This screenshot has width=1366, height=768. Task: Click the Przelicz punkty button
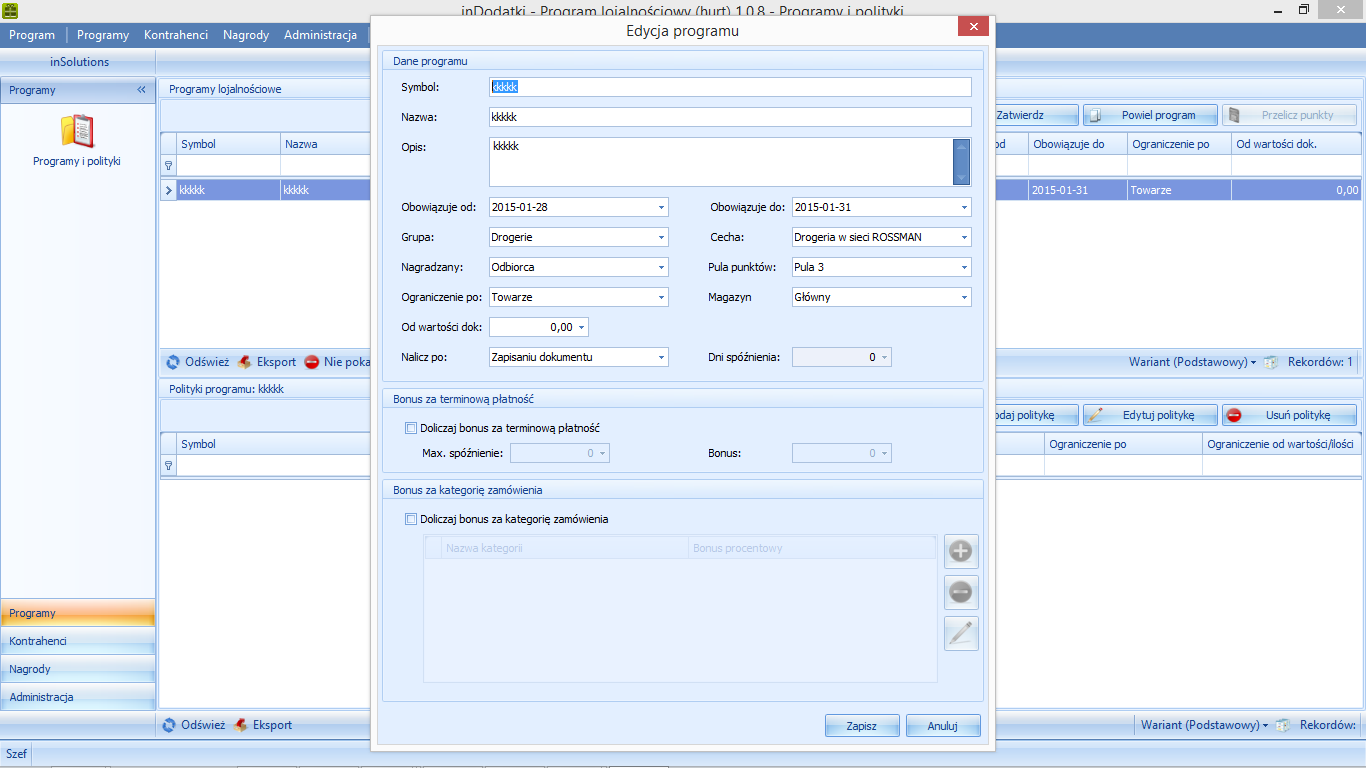1289,115
